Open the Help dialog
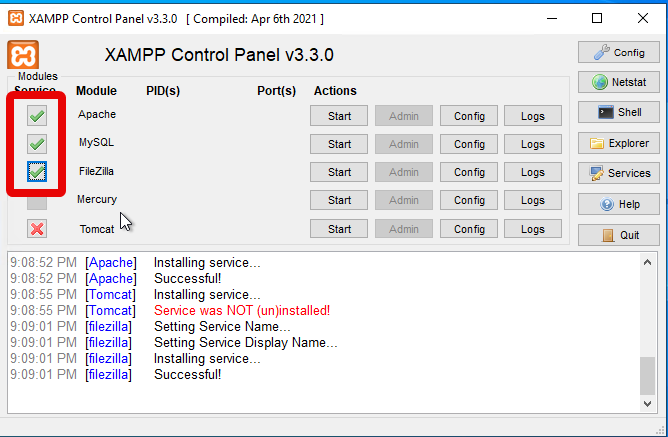Screen dimensions: 668x437 pos(619,204)
